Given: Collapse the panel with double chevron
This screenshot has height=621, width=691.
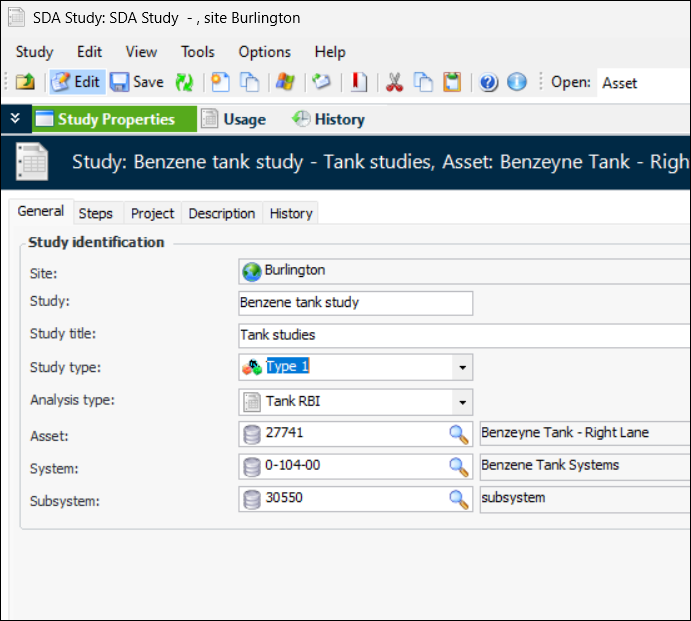Looking at the screenshot, I should pos(15,119).
